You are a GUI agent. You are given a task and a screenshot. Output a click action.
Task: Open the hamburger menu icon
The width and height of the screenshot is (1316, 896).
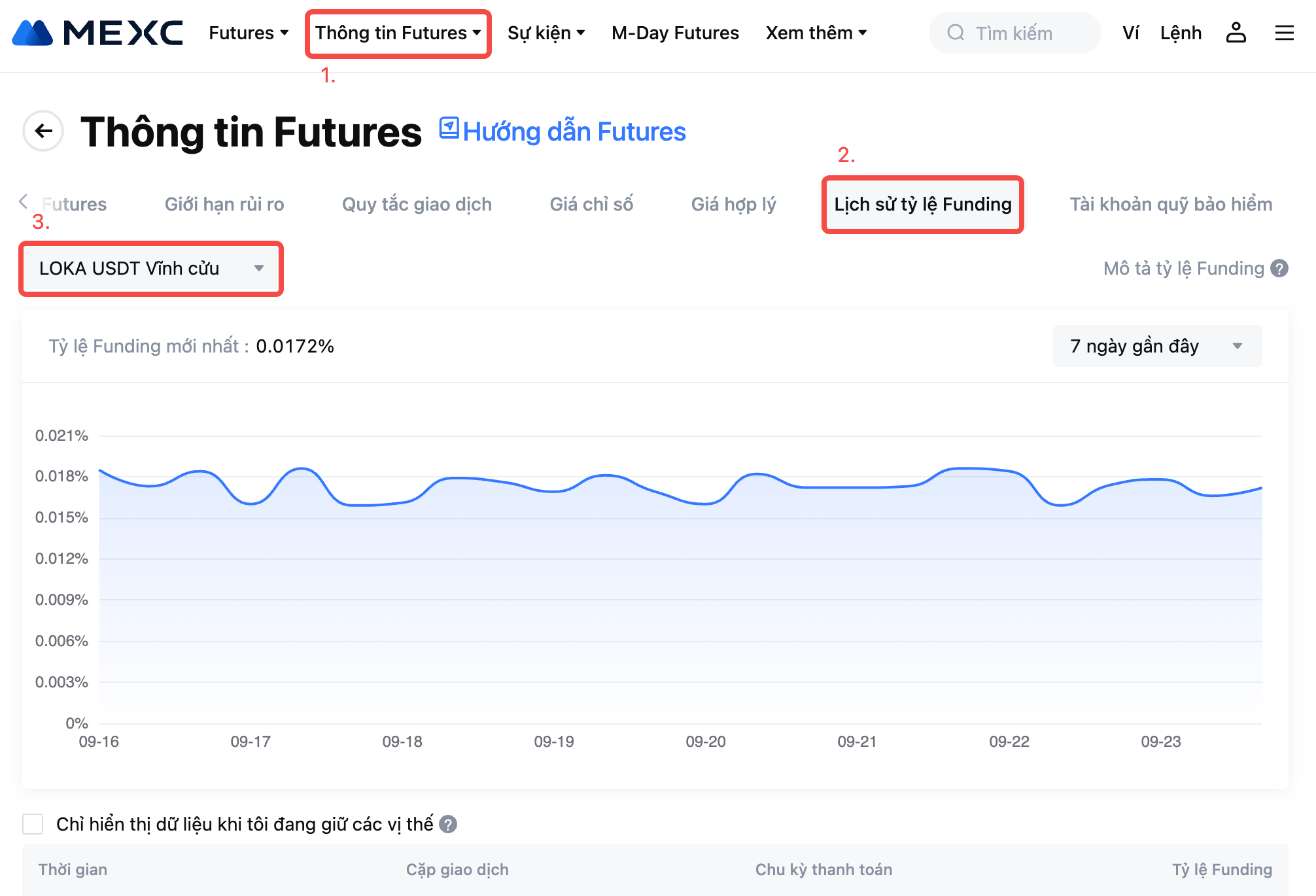coord(1284,33)
